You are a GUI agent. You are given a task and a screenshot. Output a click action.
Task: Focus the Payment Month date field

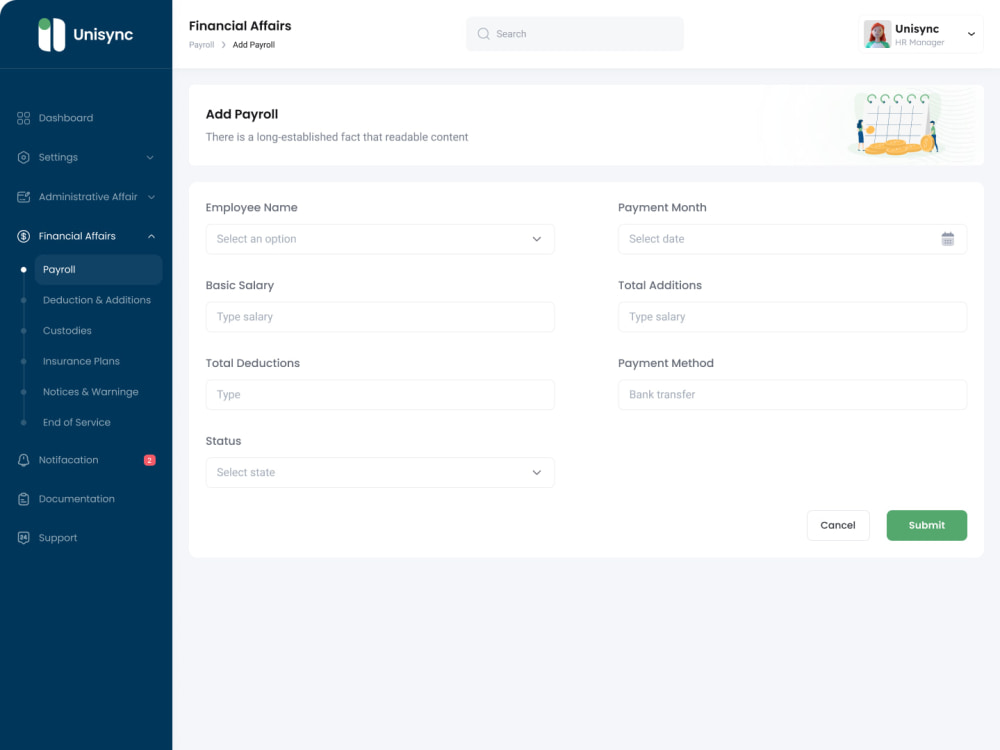[x=792, y=239]
